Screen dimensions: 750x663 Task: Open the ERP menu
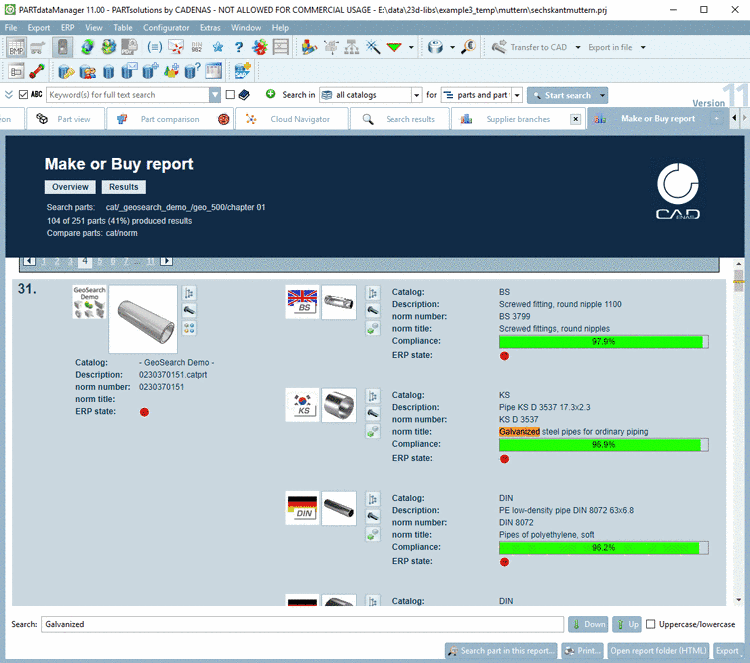pyautogui.click(x=67, y=28)
